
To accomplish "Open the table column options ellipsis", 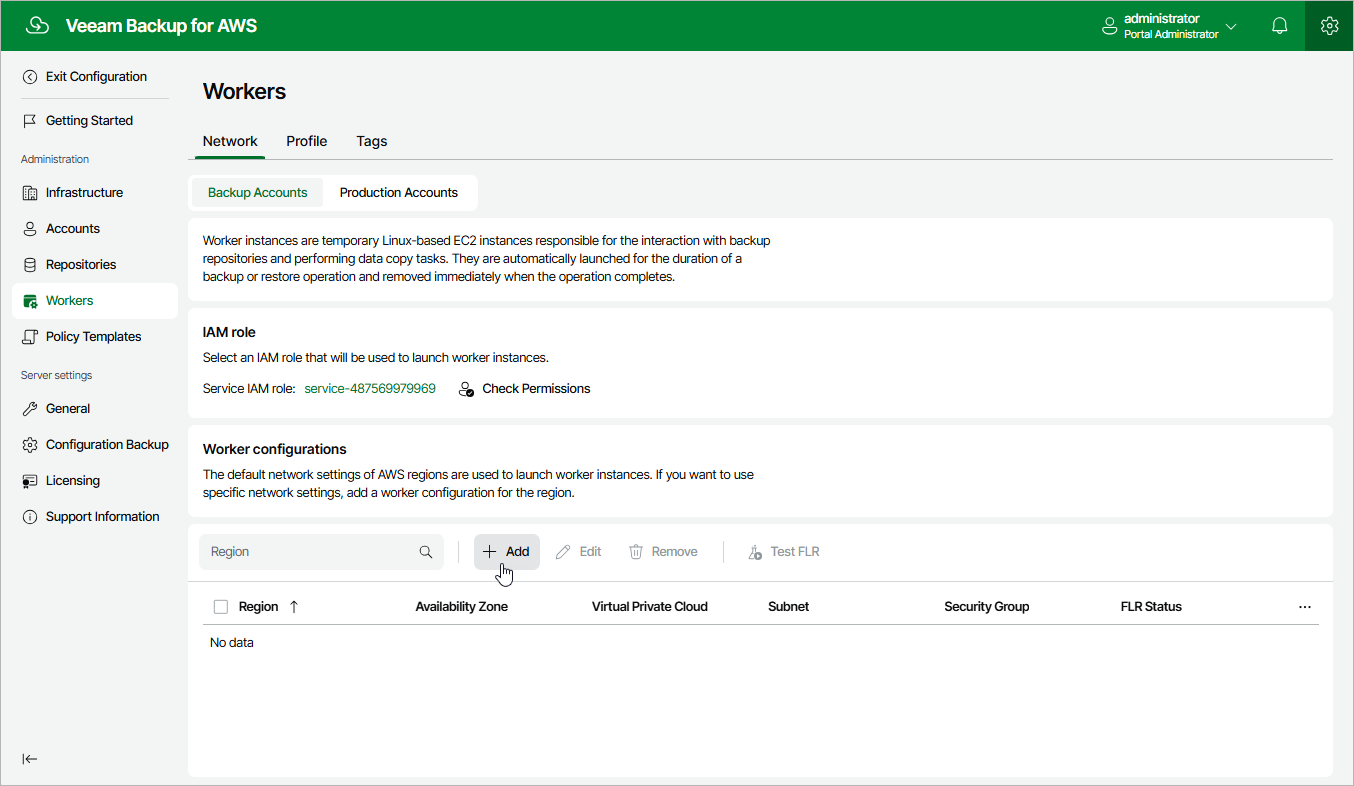I will [1304, 607].
